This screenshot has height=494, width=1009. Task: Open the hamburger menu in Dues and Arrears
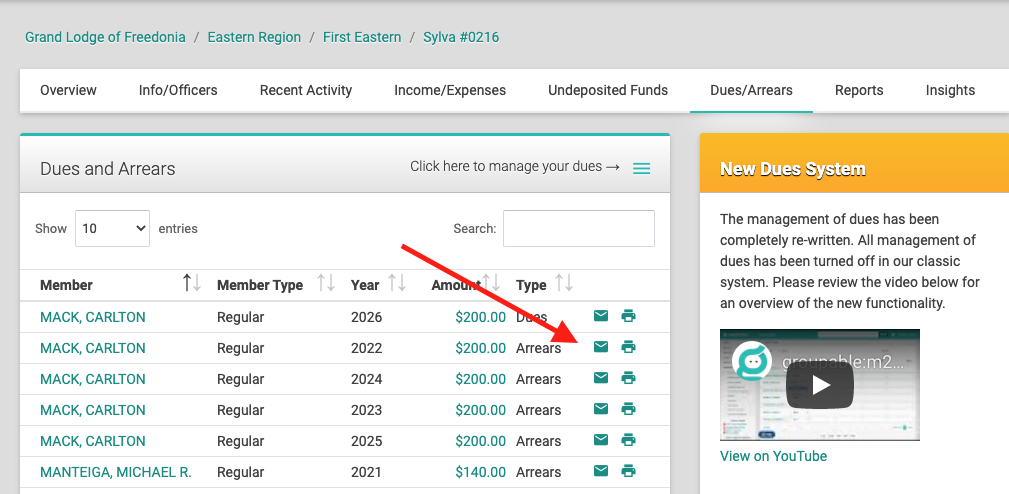(642, 168)
